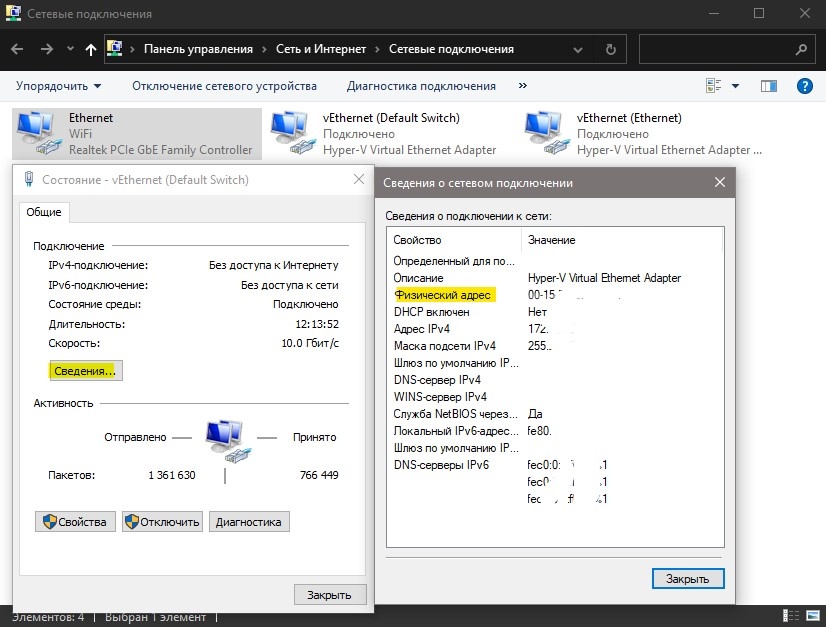The height and width of the screenshot is (627, 826).
Task: Click the search magnifier icon
Action: pos(801,50)
